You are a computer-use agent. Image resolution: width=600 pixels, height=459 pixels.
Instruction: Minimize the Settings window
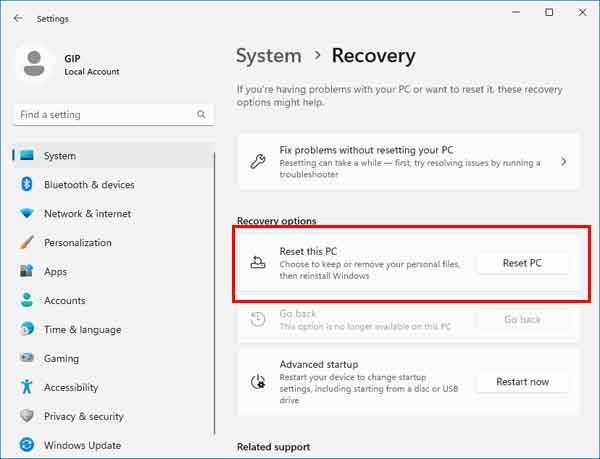click(x=516, y=12)
